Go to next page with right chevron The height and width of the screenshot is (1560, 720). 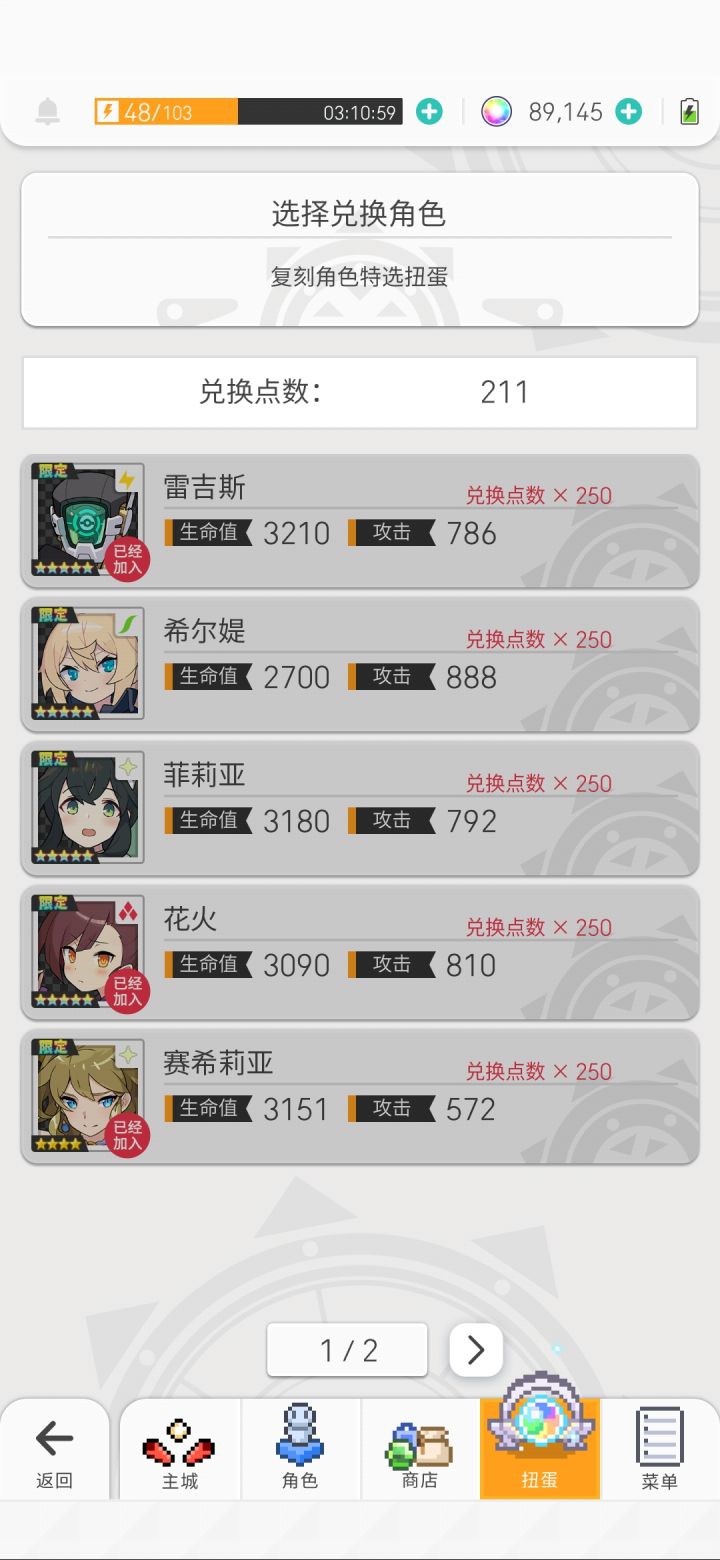tap(476, 1350)
